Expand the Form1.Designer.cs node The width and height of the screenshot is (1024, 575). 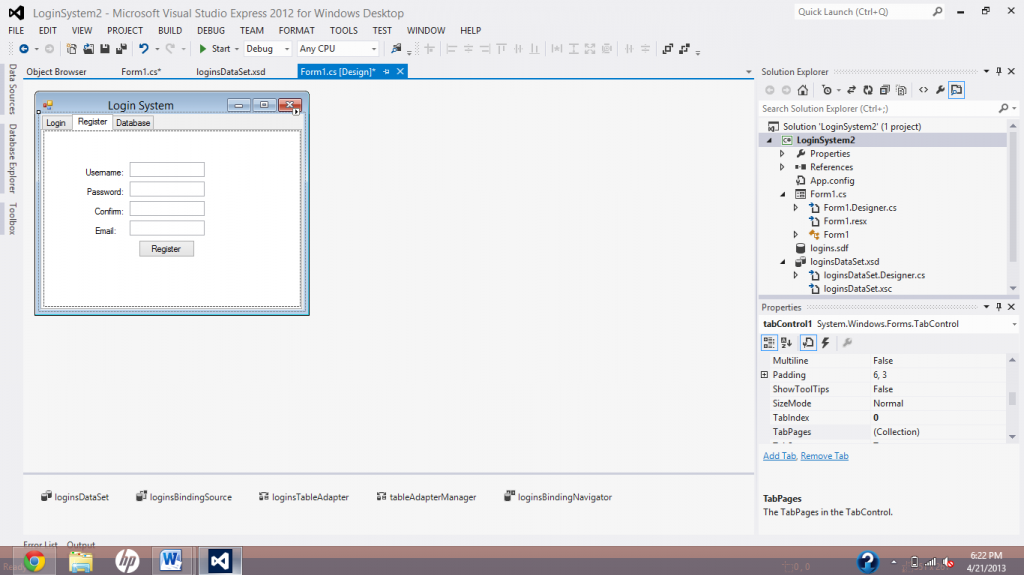795,208
